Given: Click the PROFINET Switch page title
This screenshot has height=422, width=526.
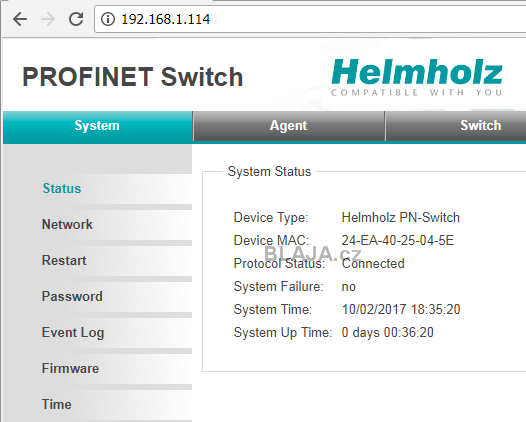Looking at the screenshot, I should click(x=133, y=77).
